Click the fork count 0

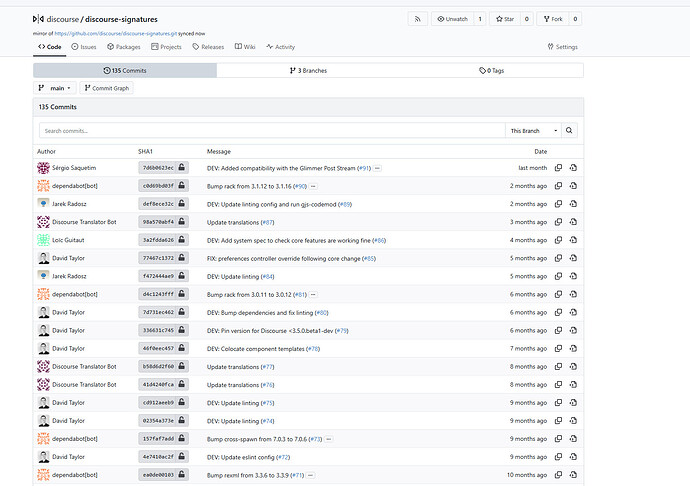coord(575,19)
